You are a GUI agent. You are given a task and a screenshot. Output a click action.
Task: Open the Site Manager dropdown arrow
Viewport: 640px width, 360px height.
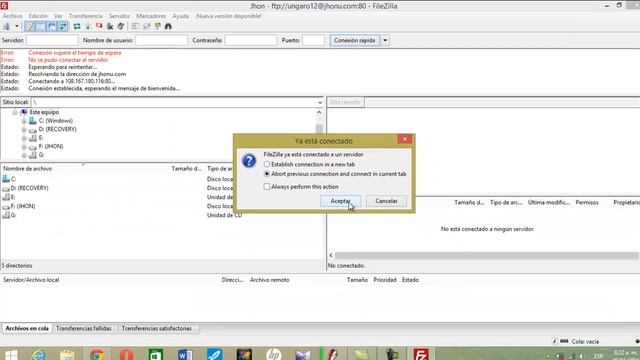[17, 27]
